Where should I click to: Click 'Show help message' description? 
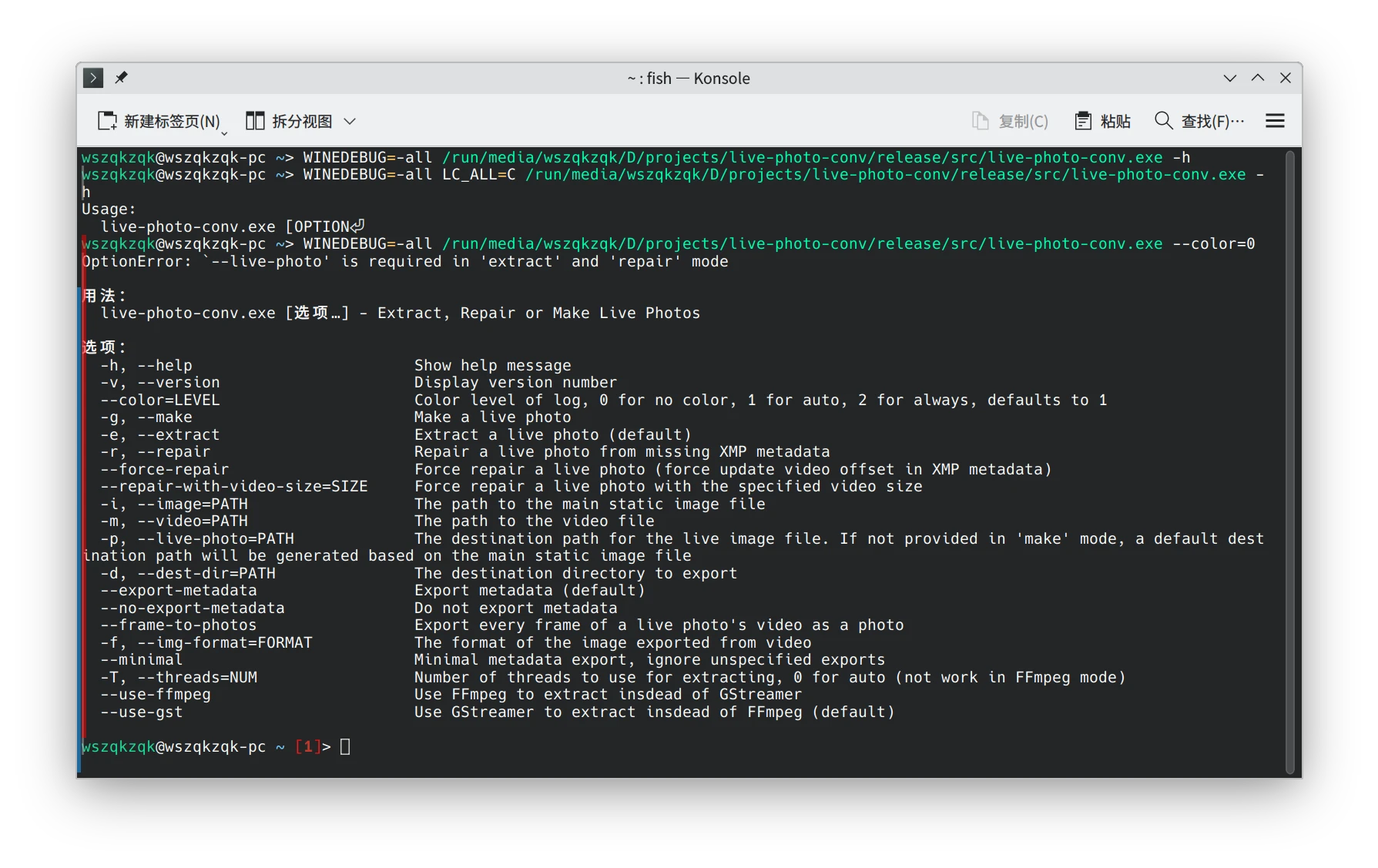click(x=493, y=365)
